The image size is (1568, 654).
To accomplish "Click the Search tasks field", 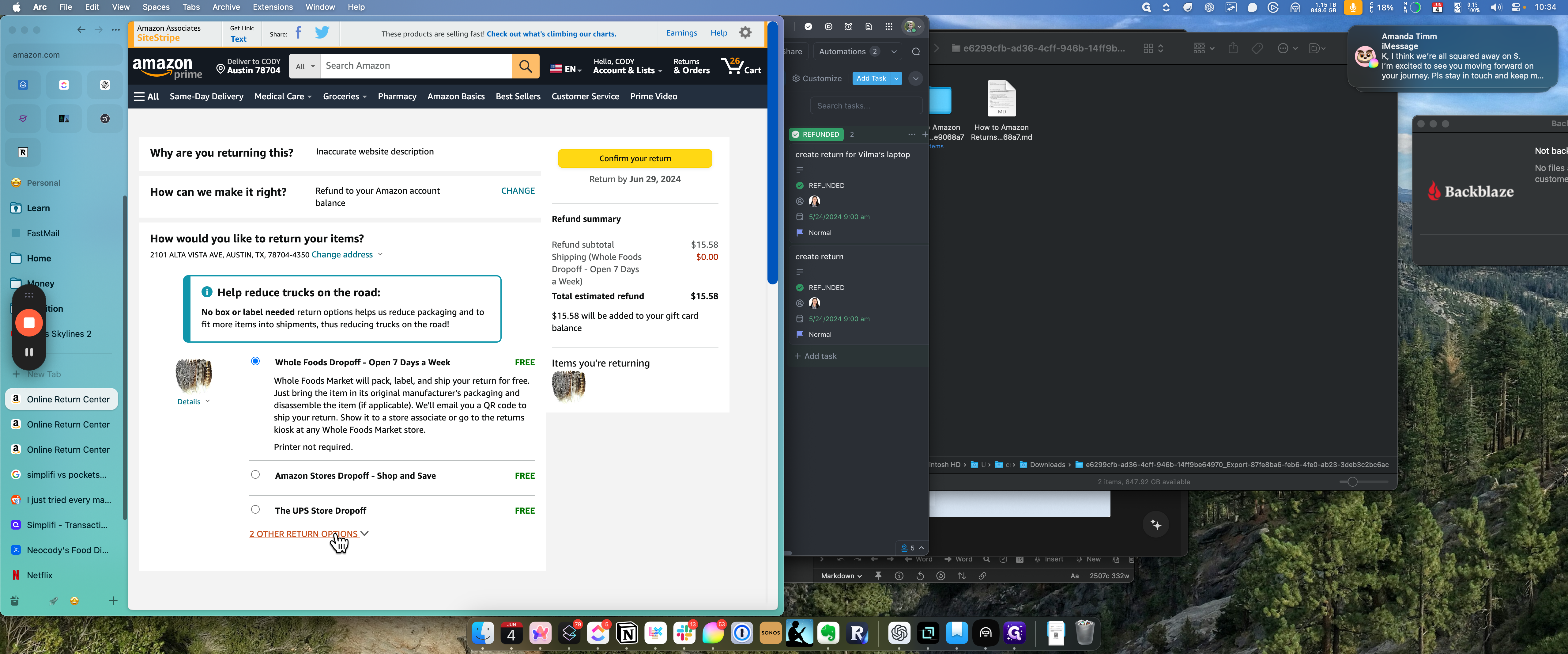I will tap(865, 106).
